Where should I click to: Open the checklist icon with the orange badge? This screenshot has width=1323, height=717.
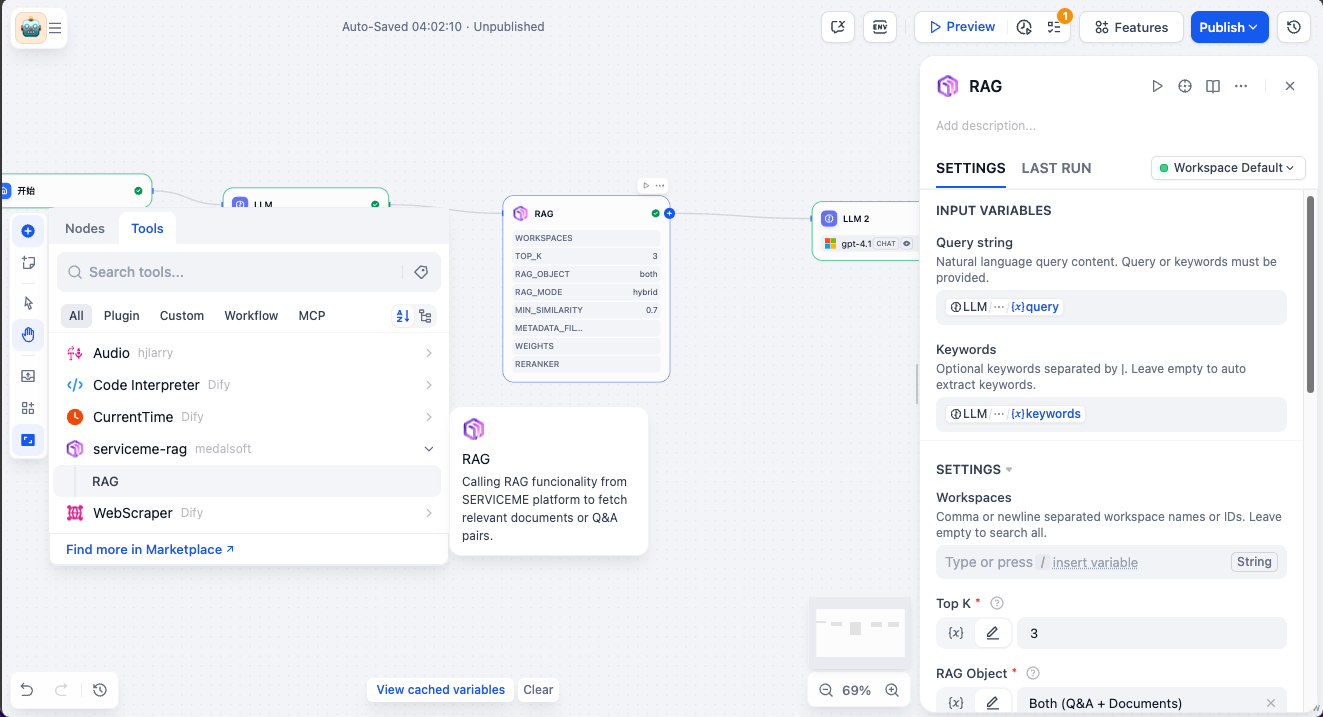coord(1054,27)
